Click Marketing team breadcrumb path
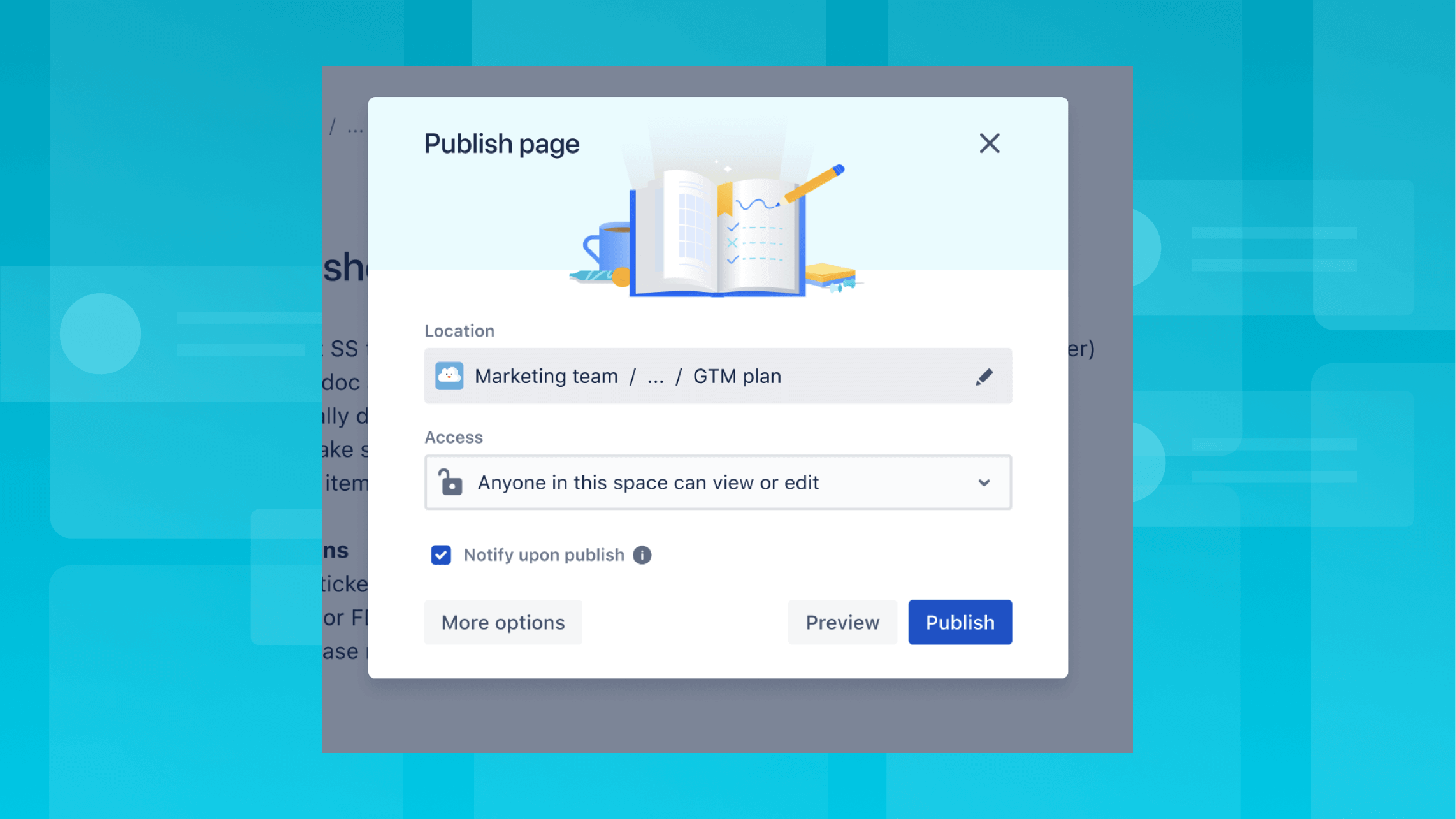 546,376
